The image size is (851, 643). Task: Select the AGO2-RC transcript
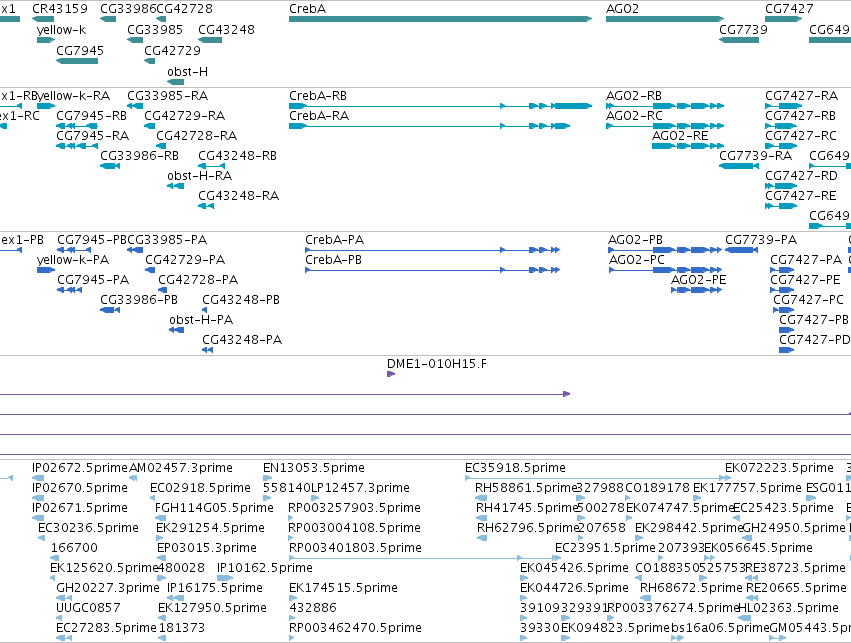point(665,126)
